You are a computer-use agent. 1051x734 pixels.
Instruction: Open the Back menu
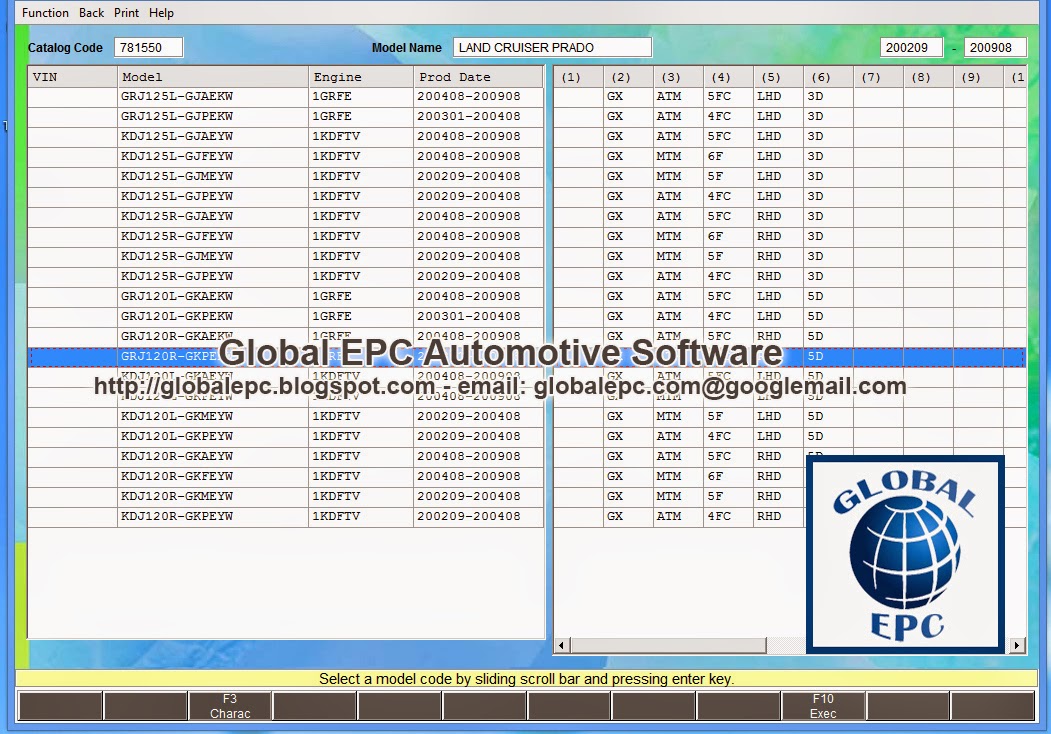tap(91, 13)
